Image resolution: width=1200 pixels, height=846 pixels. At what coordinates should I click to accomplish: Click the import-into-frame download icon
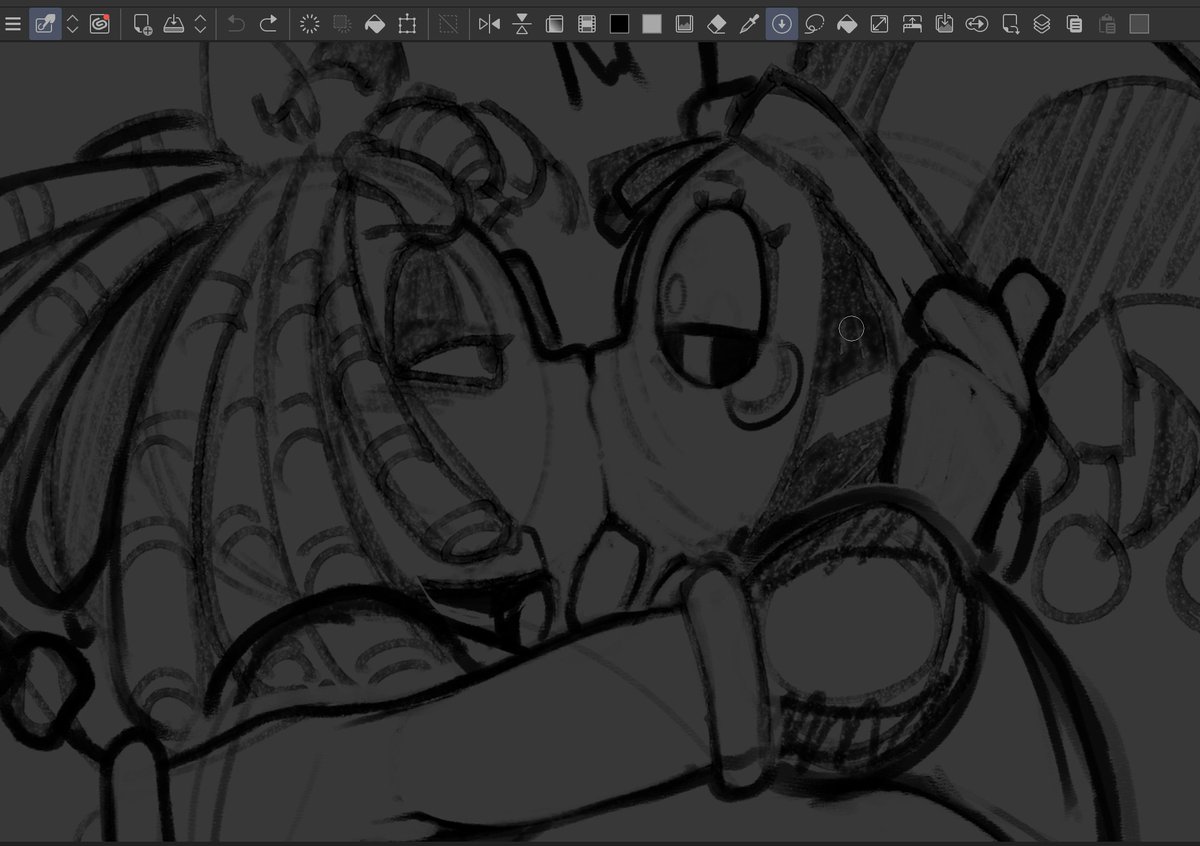(x=944, y=23)
